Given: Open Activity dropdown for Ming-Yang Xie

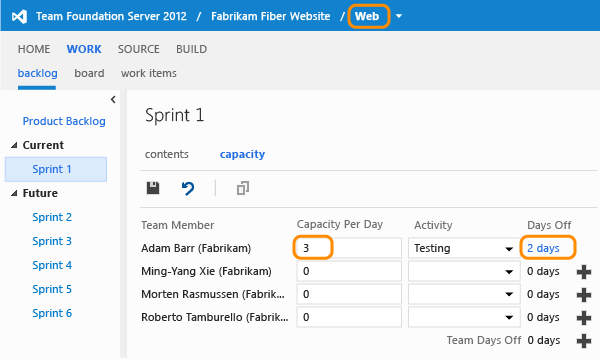Looking at the screenshot, I should point(509,272).
